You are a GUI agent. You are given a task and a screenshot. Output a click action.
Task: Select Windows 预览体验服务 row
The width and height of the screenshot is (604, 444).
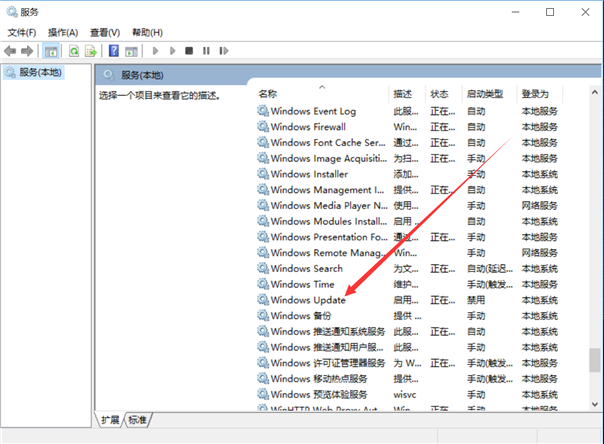point(408,395)
